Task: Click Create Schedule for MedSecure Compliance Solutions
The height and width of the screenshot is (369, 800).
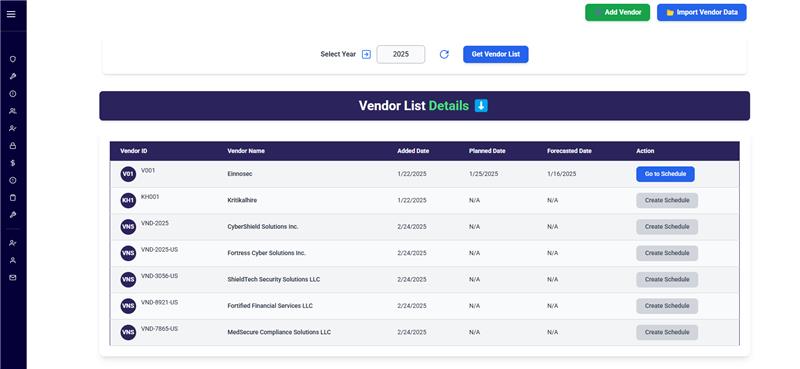Action: [x=667, y=332]
